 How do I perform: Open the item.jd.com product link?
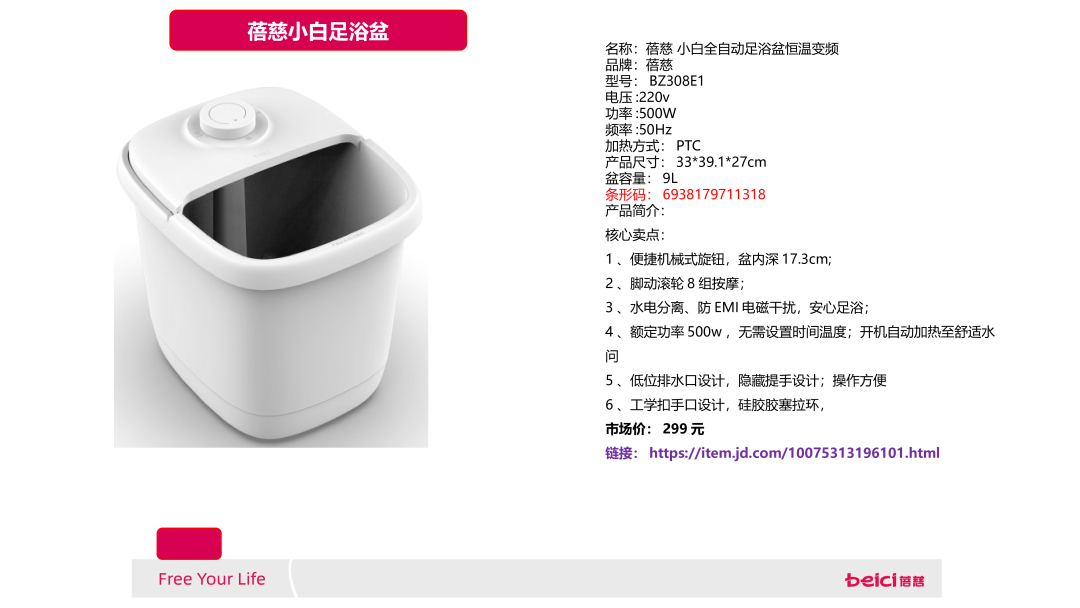coord(794,453)
